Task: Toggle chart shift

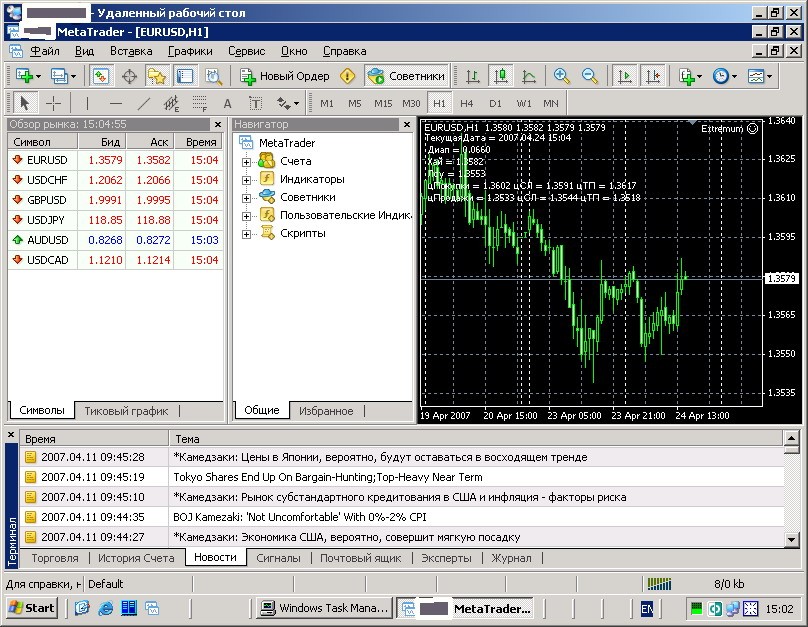Action: click(653, 76)
